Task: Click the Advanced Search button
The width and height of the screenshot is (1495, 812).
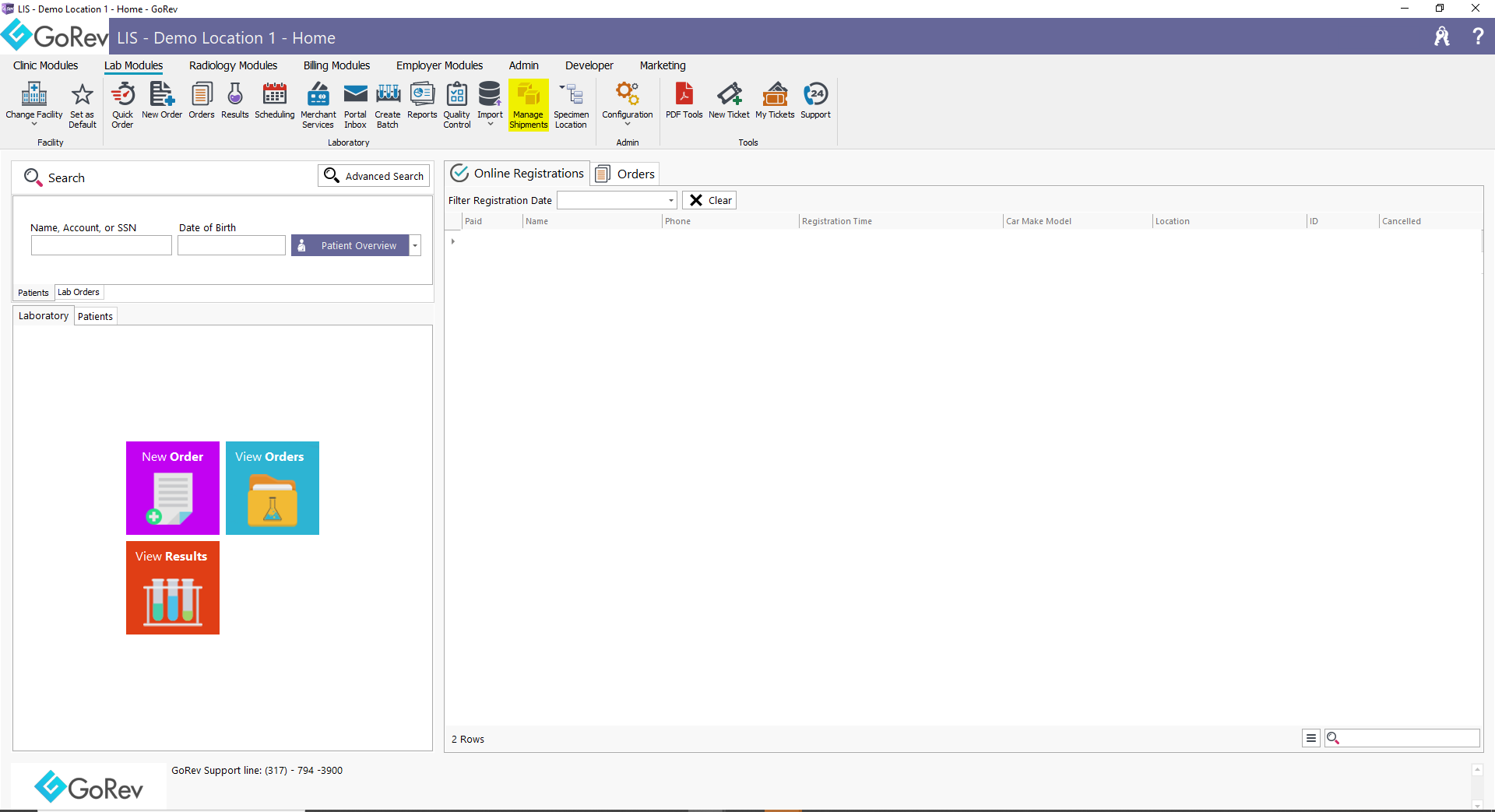Action: tap(374, 176)
